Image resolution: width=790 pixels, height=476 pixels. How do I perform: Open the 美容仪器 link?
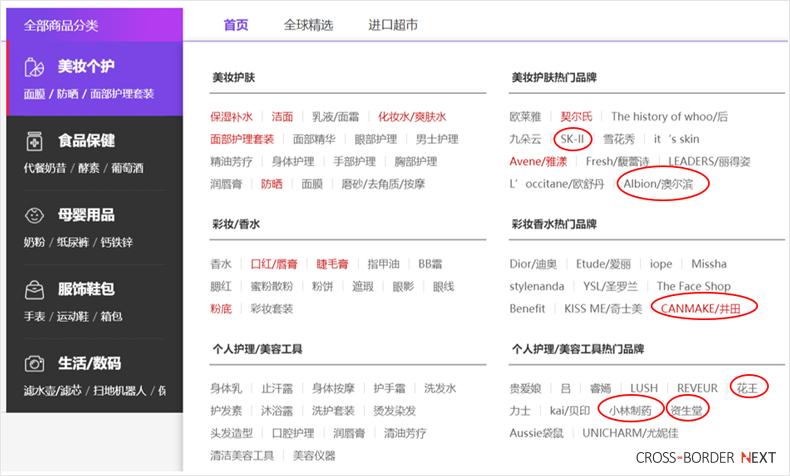click(x=314, y=456)
